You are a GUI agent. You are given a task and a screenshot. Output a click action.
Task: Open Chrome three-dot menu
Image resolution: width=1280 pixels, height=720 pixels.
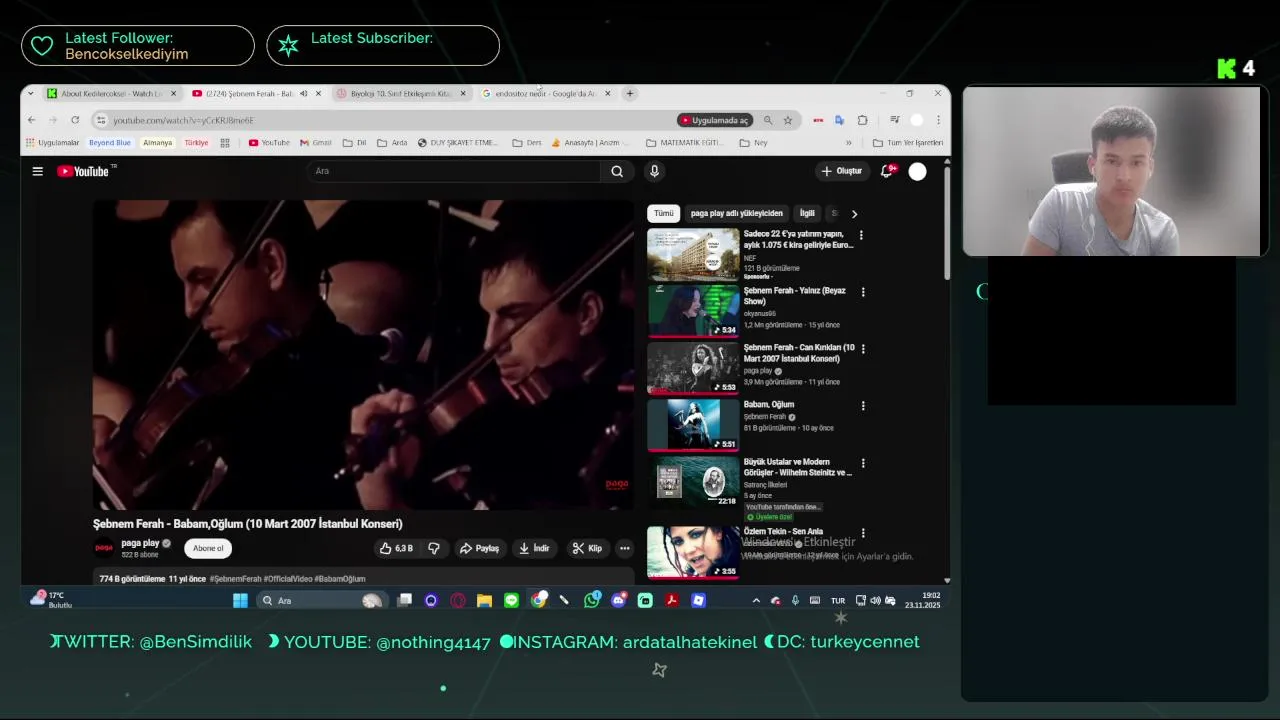click(938, 120)
